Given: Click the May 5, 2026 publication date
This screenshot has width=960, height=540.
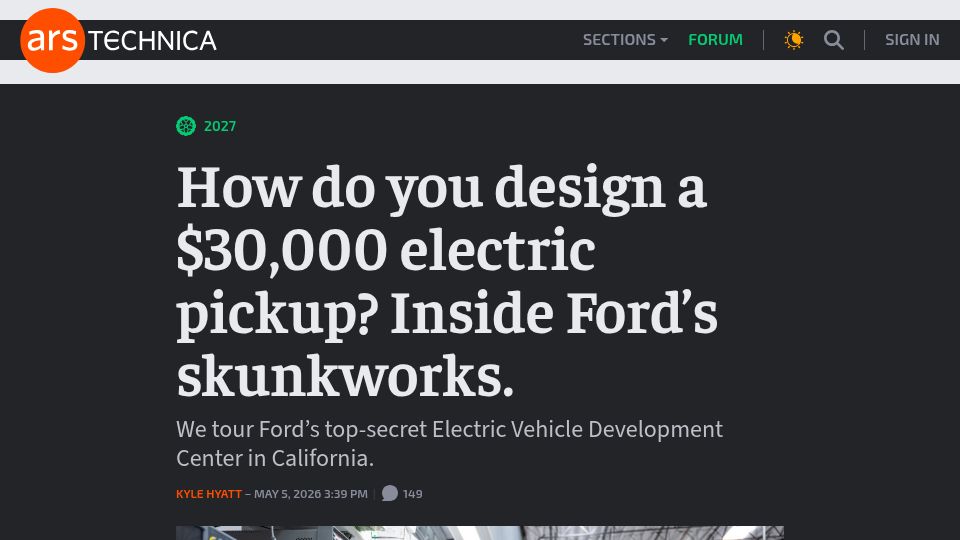Looking at the screenshot, I should (311, 494).
